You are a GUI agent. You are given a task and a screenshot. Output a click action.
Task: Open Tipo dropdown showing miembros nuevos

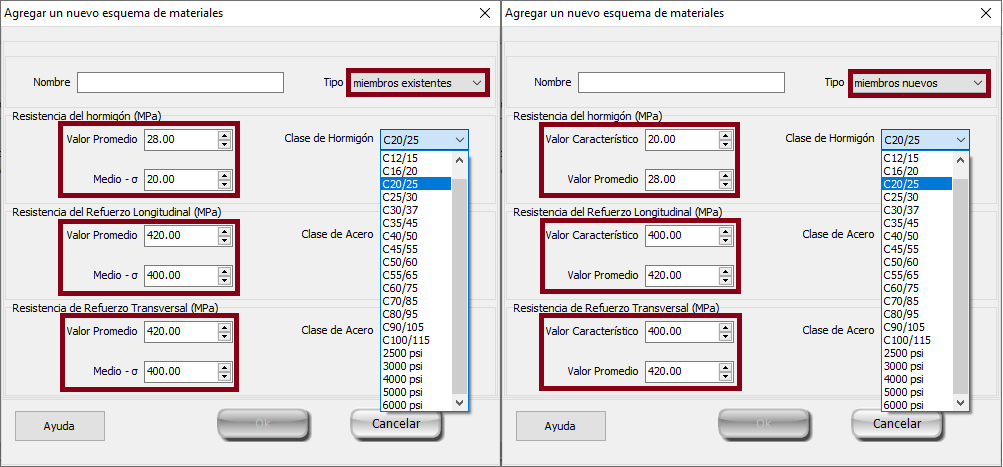pyautogui.click(x=918, y=82)
